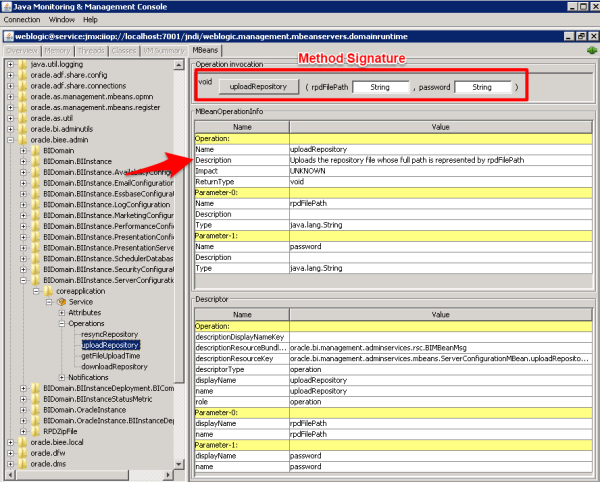Expand the Attributes node under Service

point(60,312)
